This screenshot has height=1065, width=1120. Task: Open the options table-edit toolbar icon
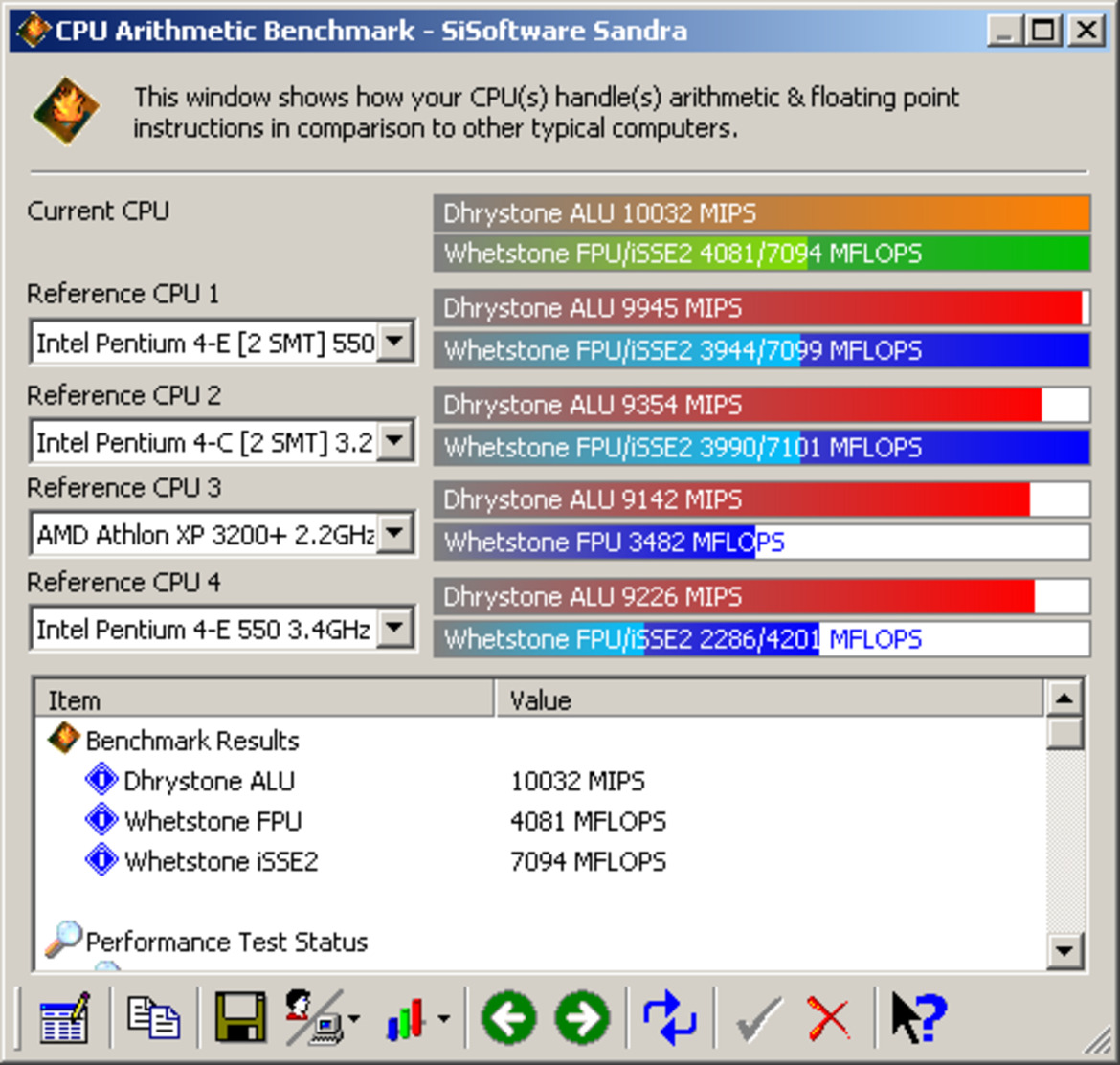tap(65, 1019)
